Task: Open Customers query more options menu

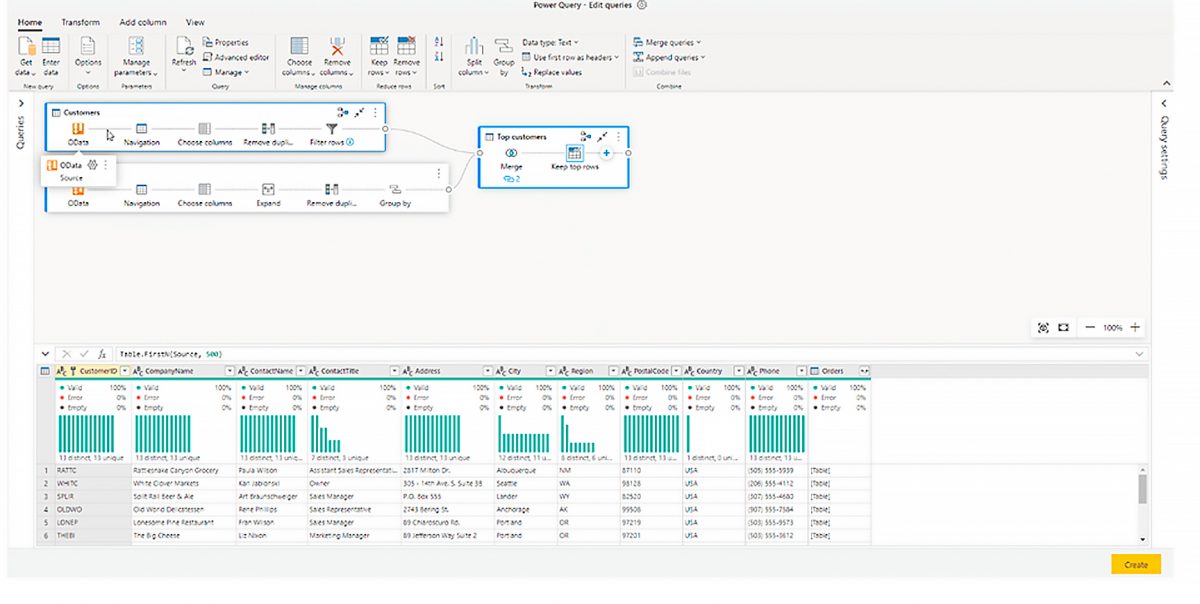Action: 374,113
